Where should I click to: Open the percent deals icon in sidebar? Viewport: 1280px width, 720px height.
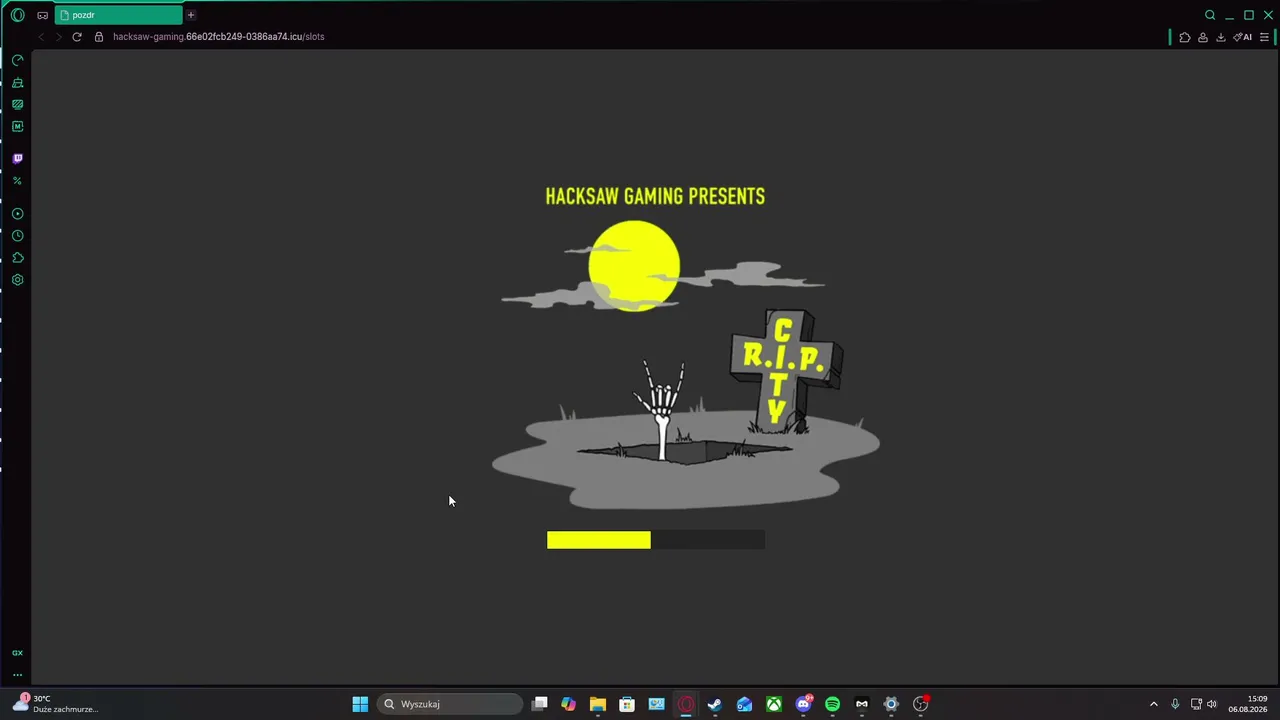17,181
